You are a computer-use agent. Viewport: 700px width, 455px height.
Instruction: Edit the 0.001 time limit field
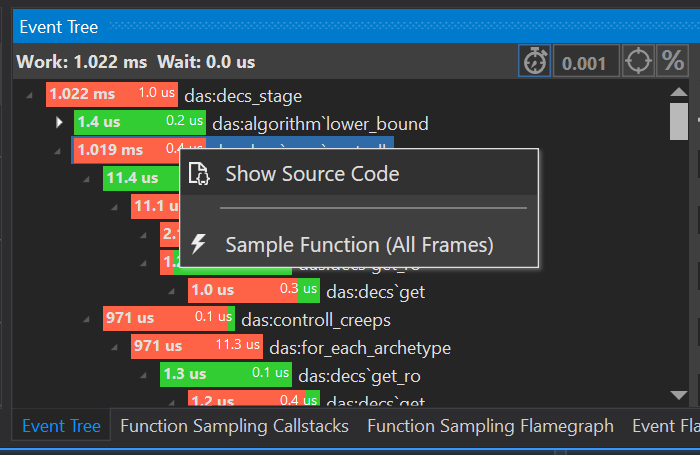pos(586,61)
